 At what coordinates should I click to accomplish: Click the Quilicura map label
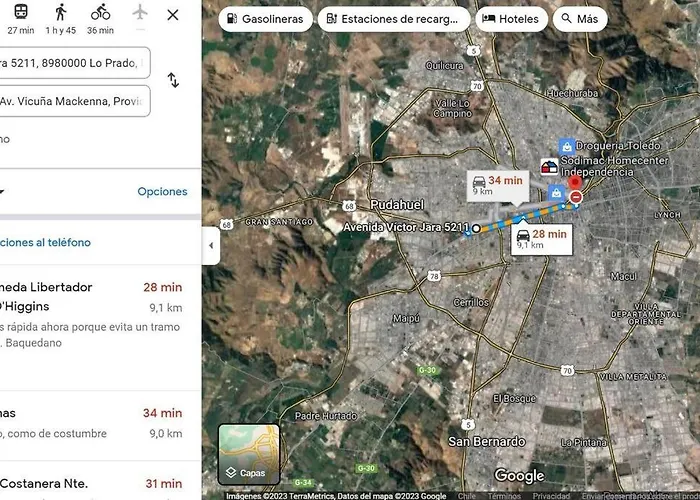tap(444, 66)
